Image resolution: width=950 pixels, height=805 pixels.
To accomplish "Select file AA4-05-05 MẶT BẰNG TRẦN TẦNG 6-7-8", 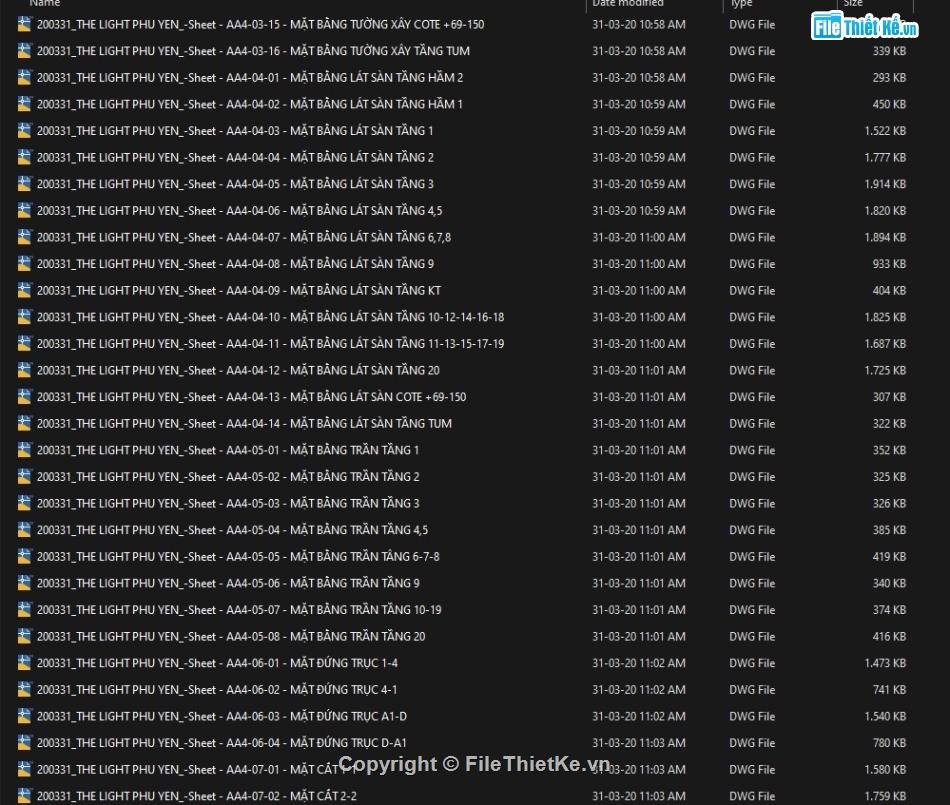I will pos(238,557).
